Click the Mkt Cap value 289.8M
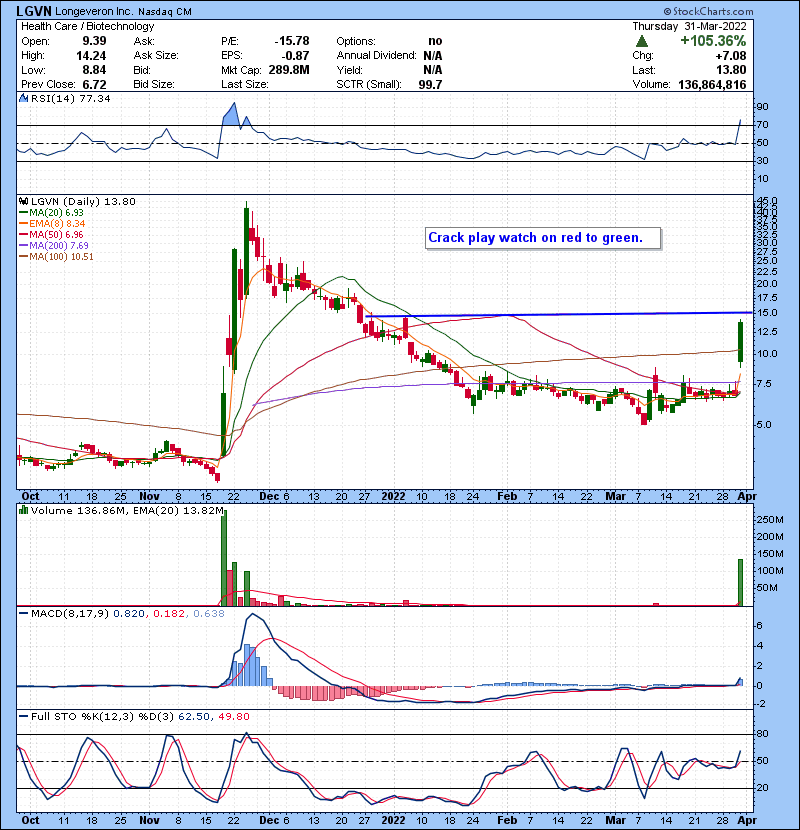 tap(289, 70)
